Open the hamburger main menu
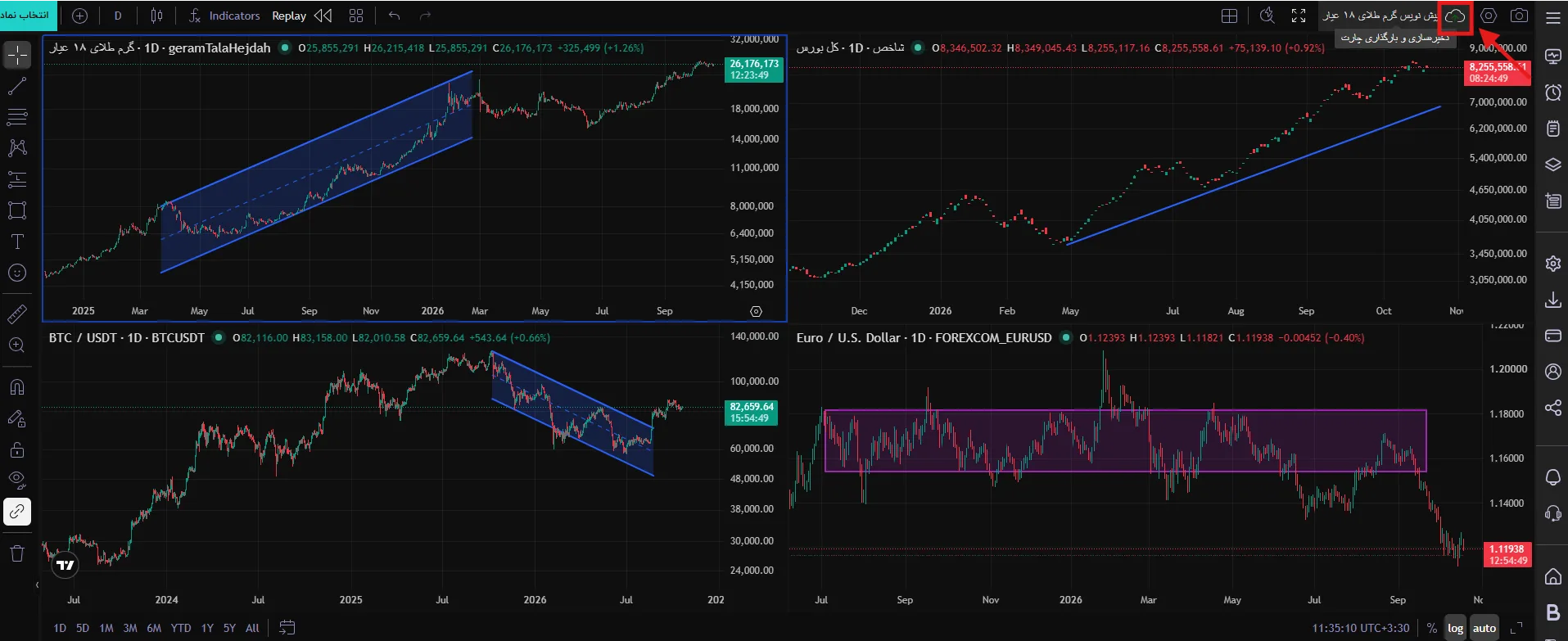1568x641 pixels. click(x=1552, y=17)
